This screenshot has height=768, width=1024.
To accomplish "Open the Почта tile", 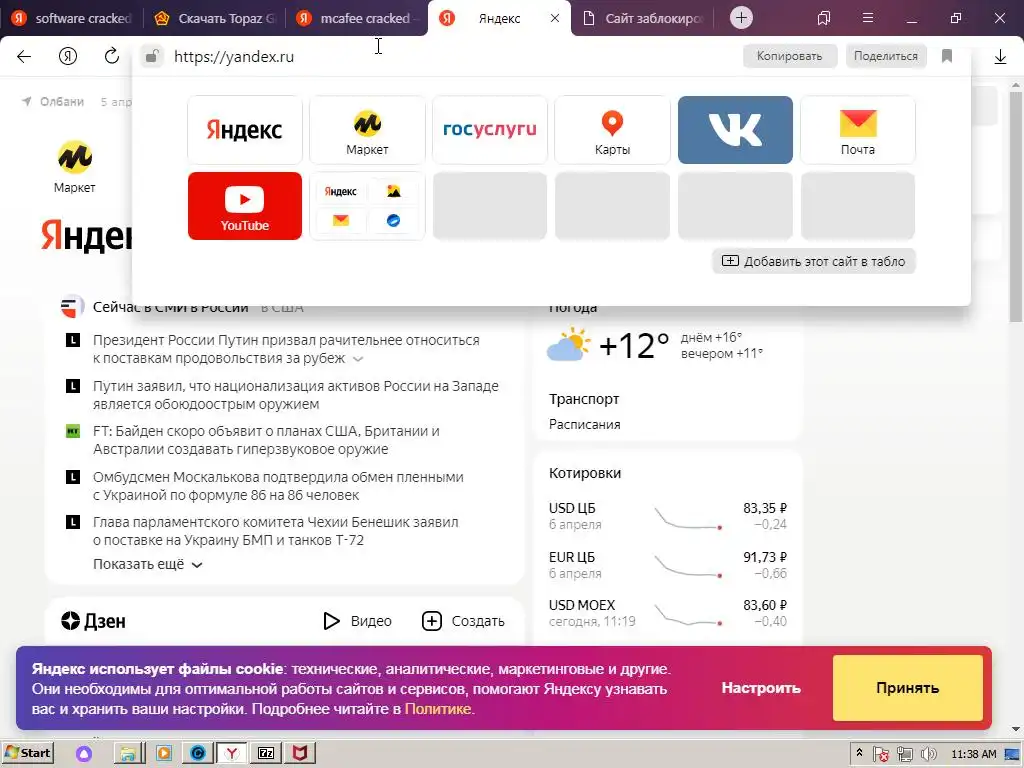I will pos(857,130).
